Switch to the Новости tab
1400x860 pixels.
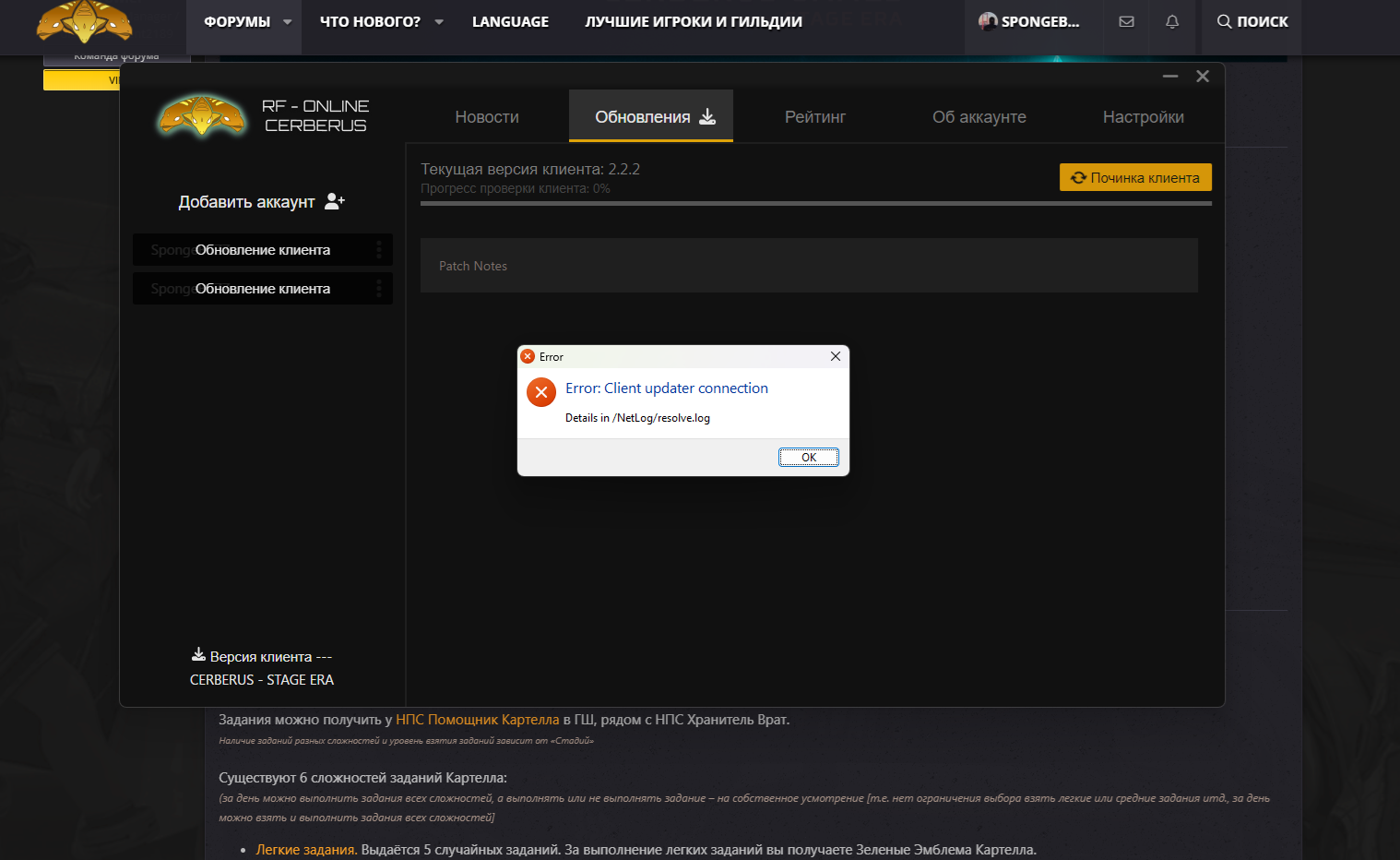coord(487,117)
